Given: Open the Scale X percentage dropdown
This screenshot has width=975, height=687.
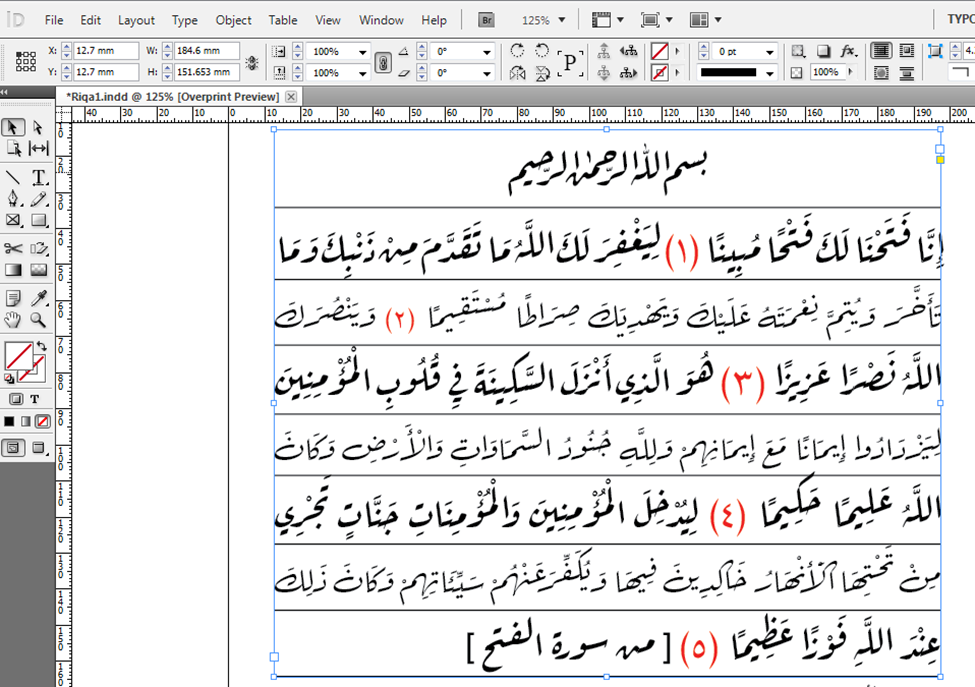Looking at the screenshot, I should click(x=363, y=52).
